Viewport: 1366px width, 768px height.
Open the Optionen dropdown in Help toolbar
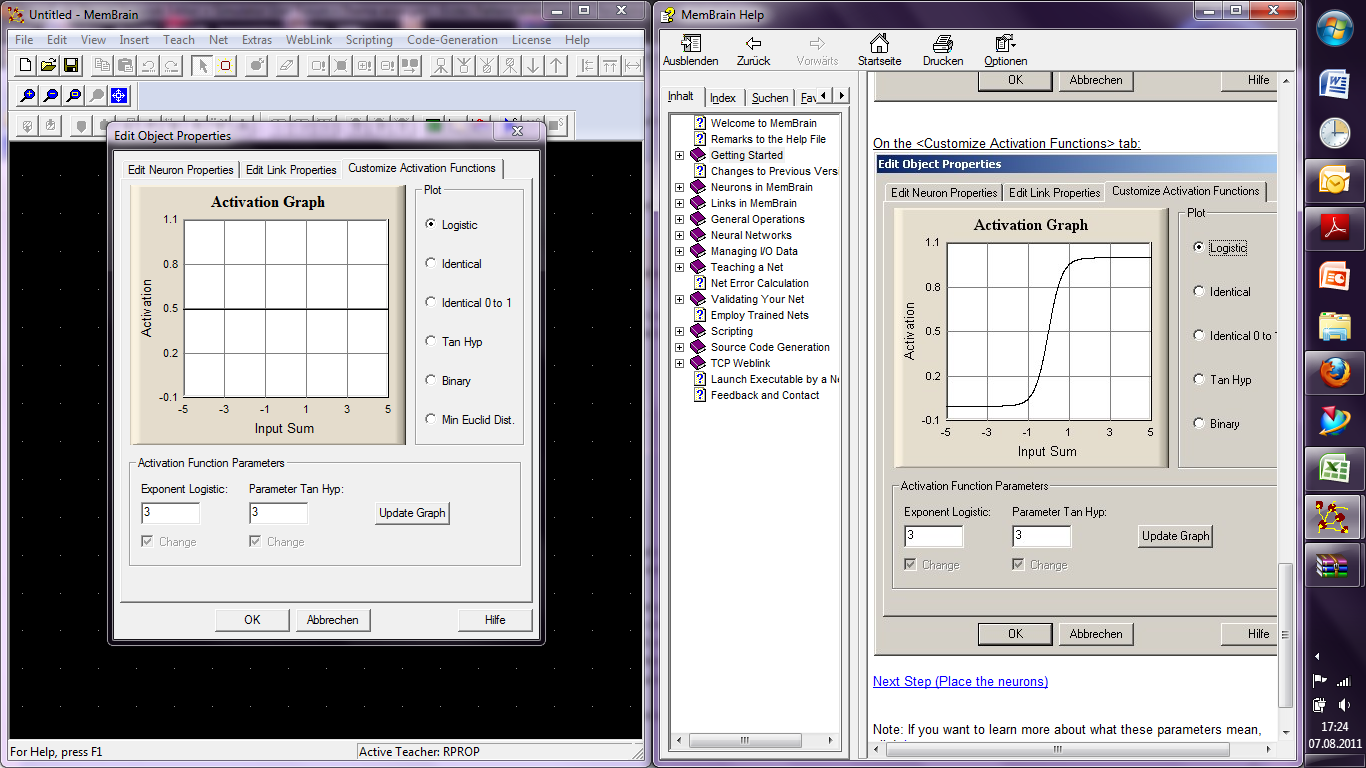tap(1005, 50)
